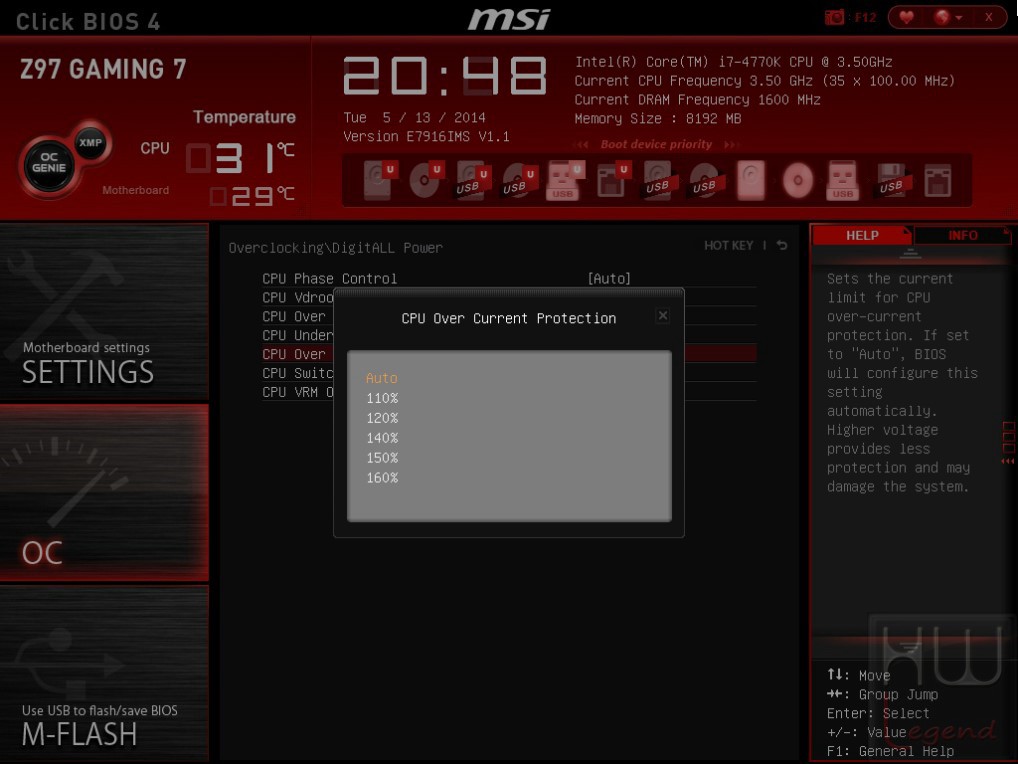Click the UEFI network boot device icon

click(x=612, y=180)
